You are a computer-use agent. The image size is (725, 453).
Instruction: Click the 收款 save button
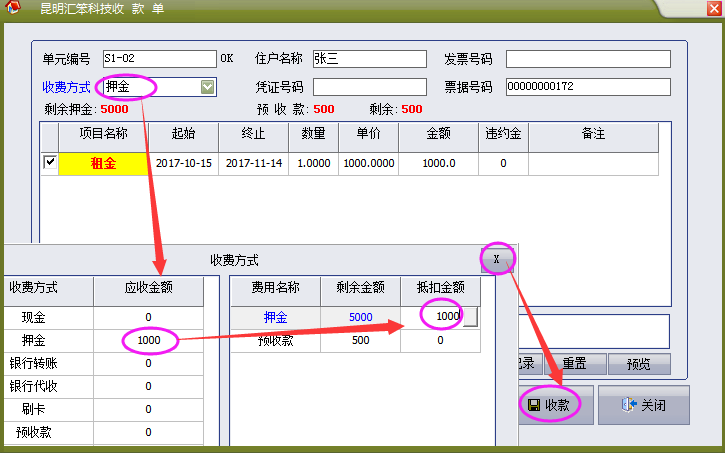click(556, 405)
